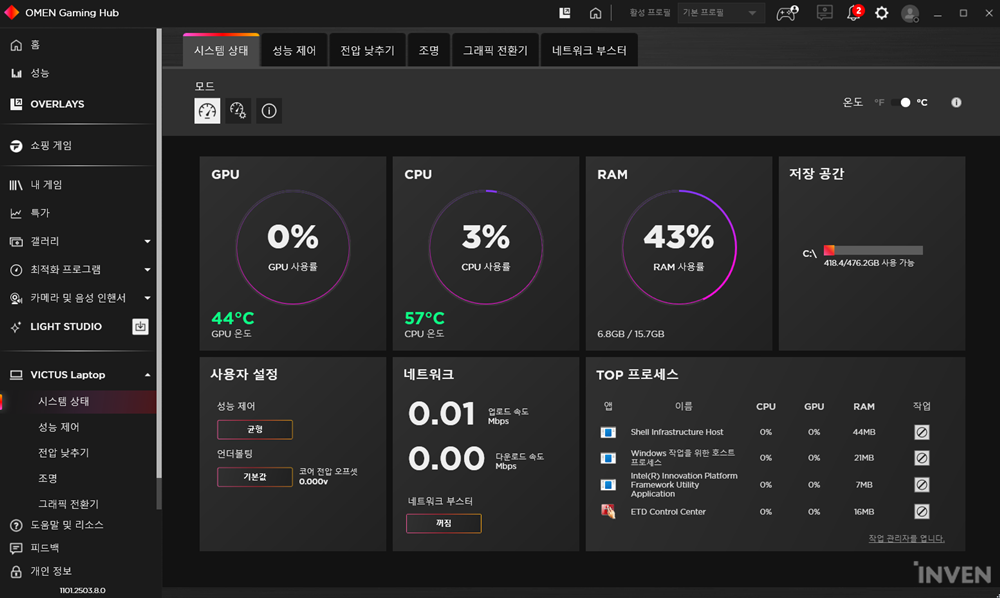Collapse the VICTUS Laptop section
This screenshot has height=598, width=1000.
tap(147, 375)
